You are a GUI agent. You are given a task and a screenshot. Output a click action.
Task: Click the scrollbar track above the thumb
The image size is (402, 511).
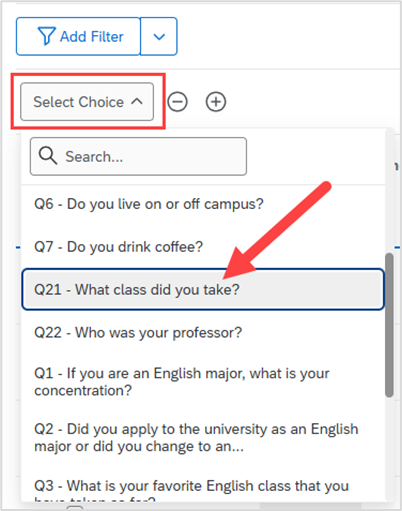389,192
